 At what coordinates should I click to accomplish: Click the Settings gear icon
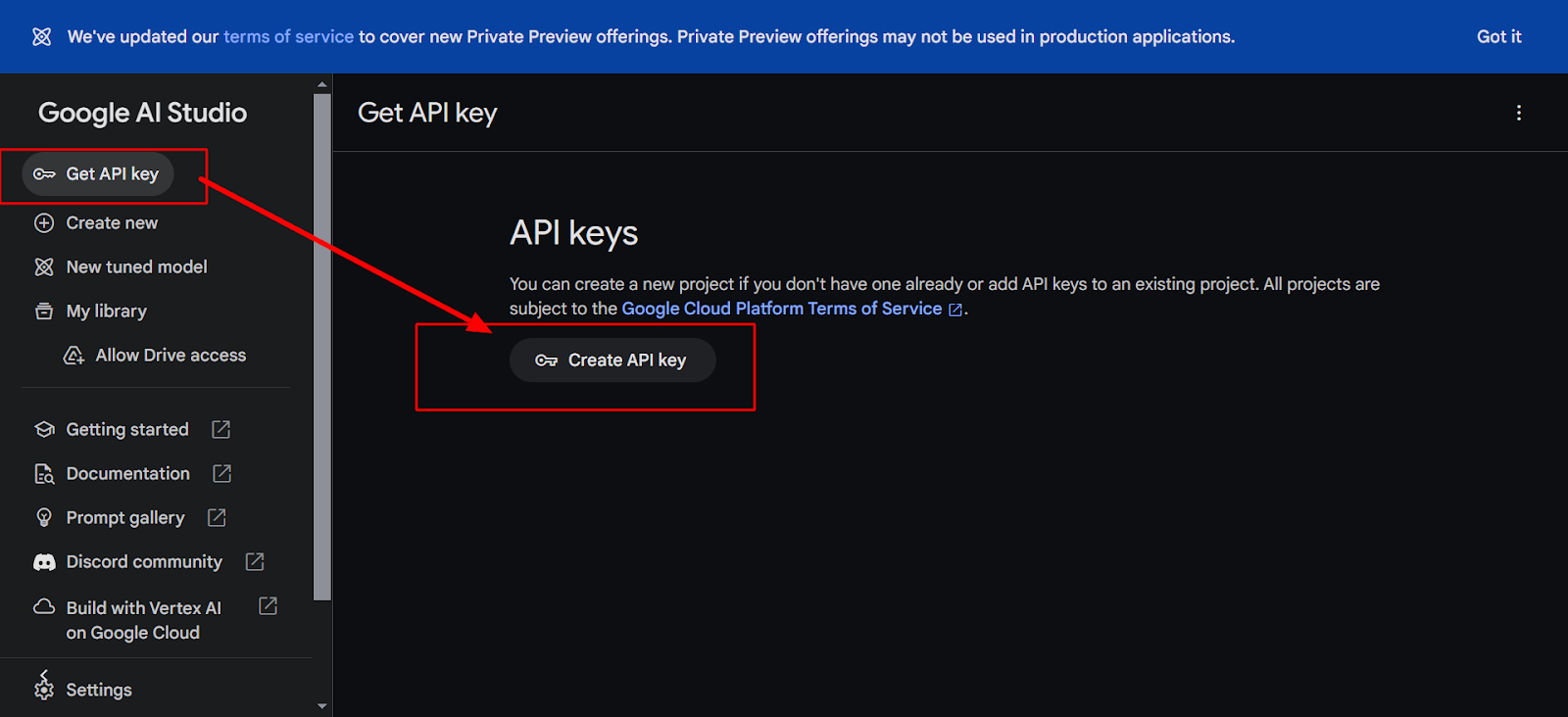[x=44, y=688]
